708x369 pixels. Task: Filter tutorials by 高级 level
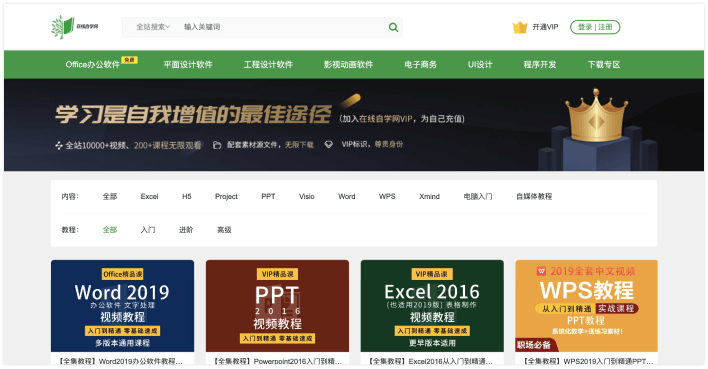click(x=224, y=230)
